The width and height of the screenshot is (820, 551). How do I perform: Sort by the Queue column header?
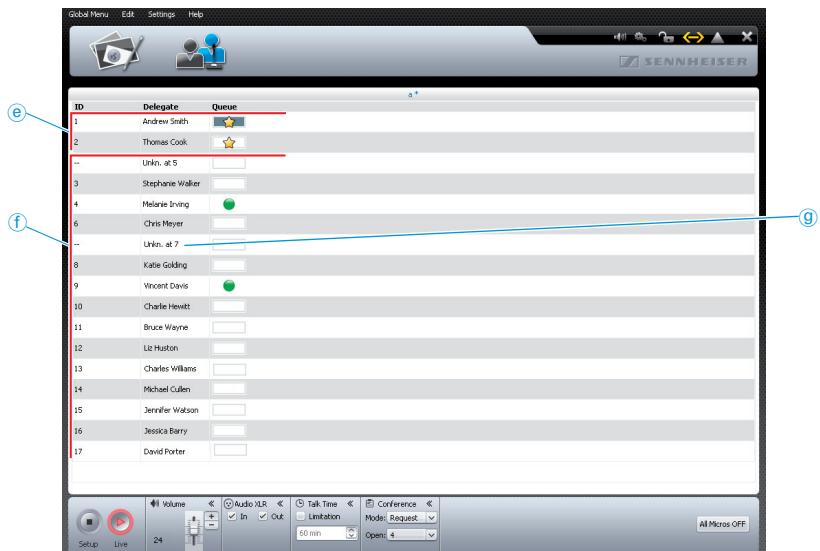224,107
